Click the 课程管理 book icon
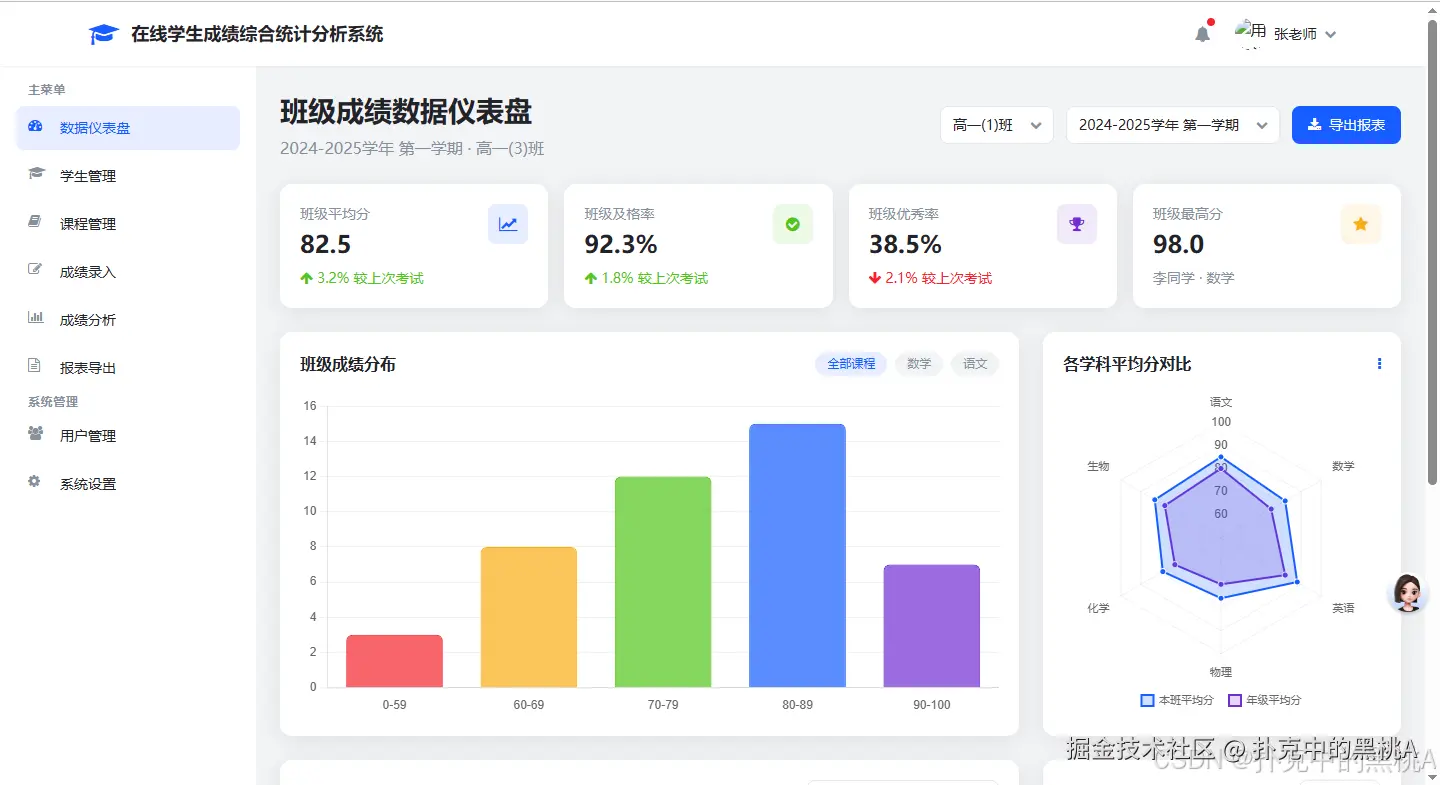Viewport: 1440px width, 785px height. (x=35, y=222)
